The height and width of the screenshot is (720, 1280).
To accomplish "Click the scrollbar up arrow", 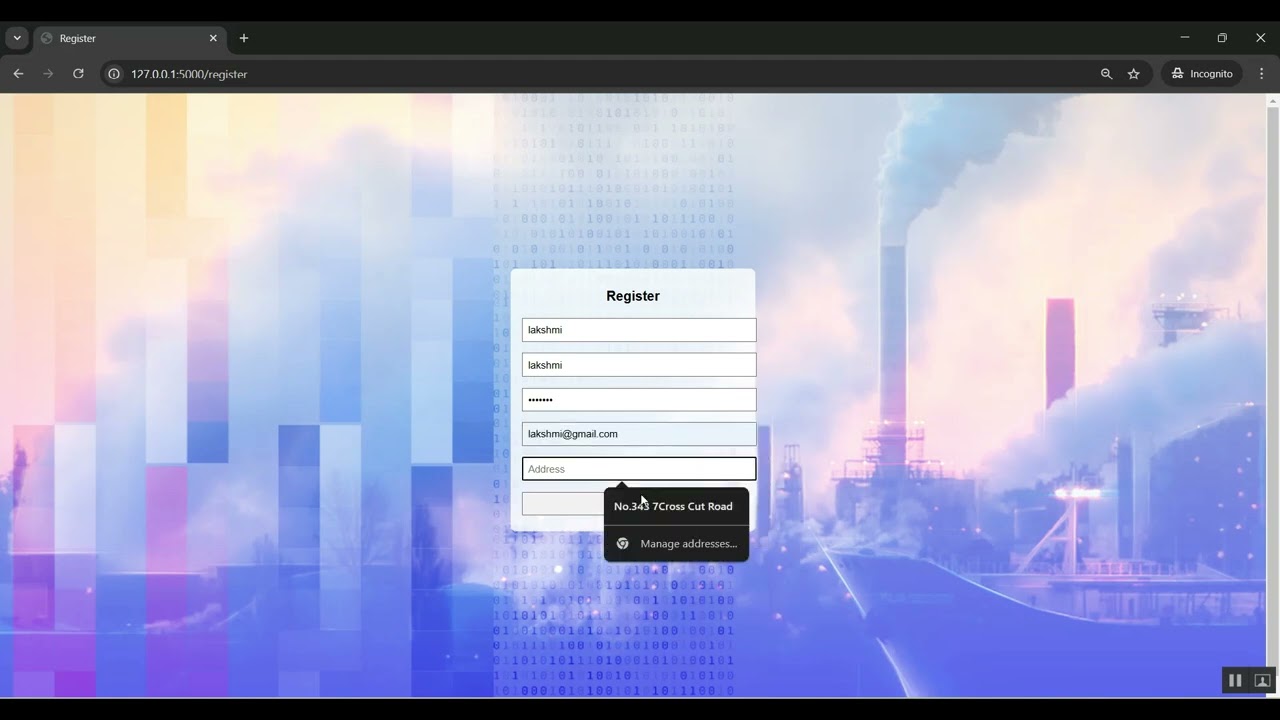I will coord(1273,101).
